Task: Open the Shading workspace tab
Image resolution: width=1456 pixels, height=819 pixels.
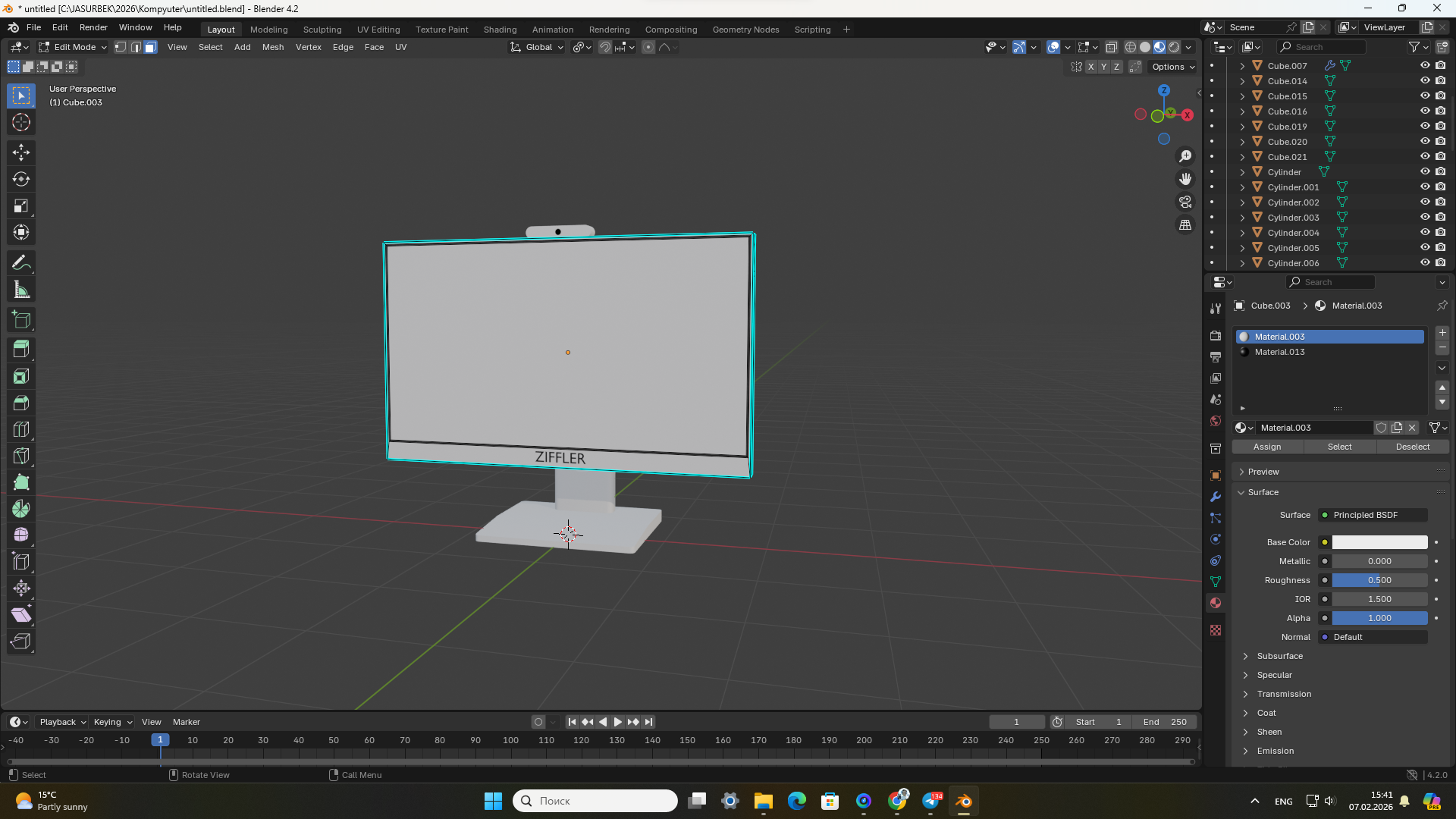Action: point(500,30)
